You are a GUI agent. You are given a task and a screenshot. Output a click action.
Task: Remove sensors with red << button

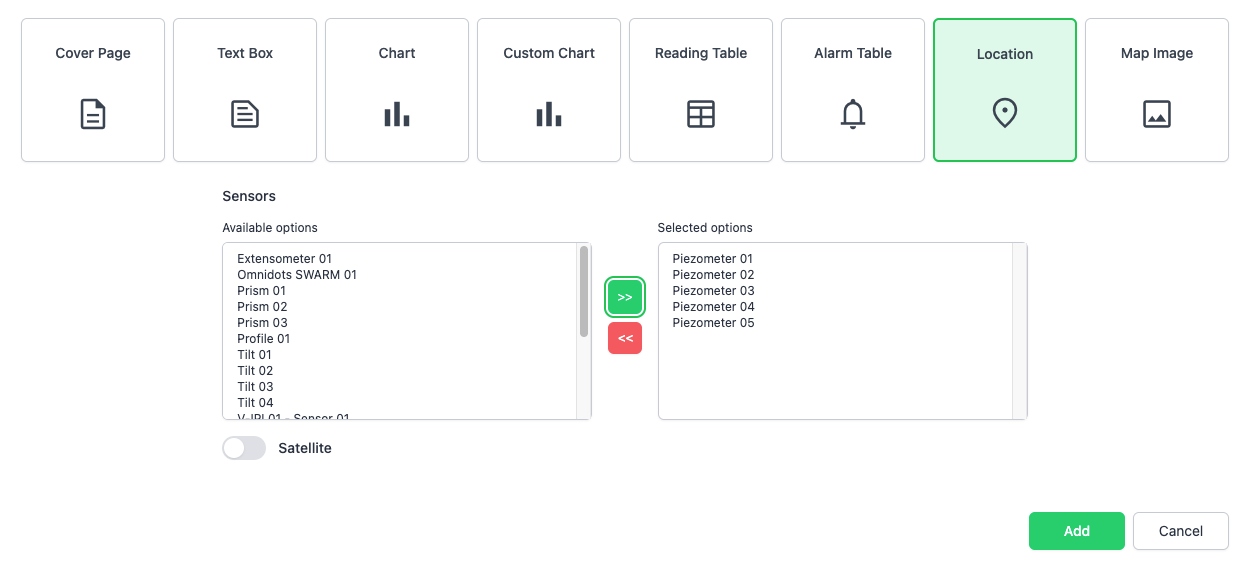click(625, 339)
